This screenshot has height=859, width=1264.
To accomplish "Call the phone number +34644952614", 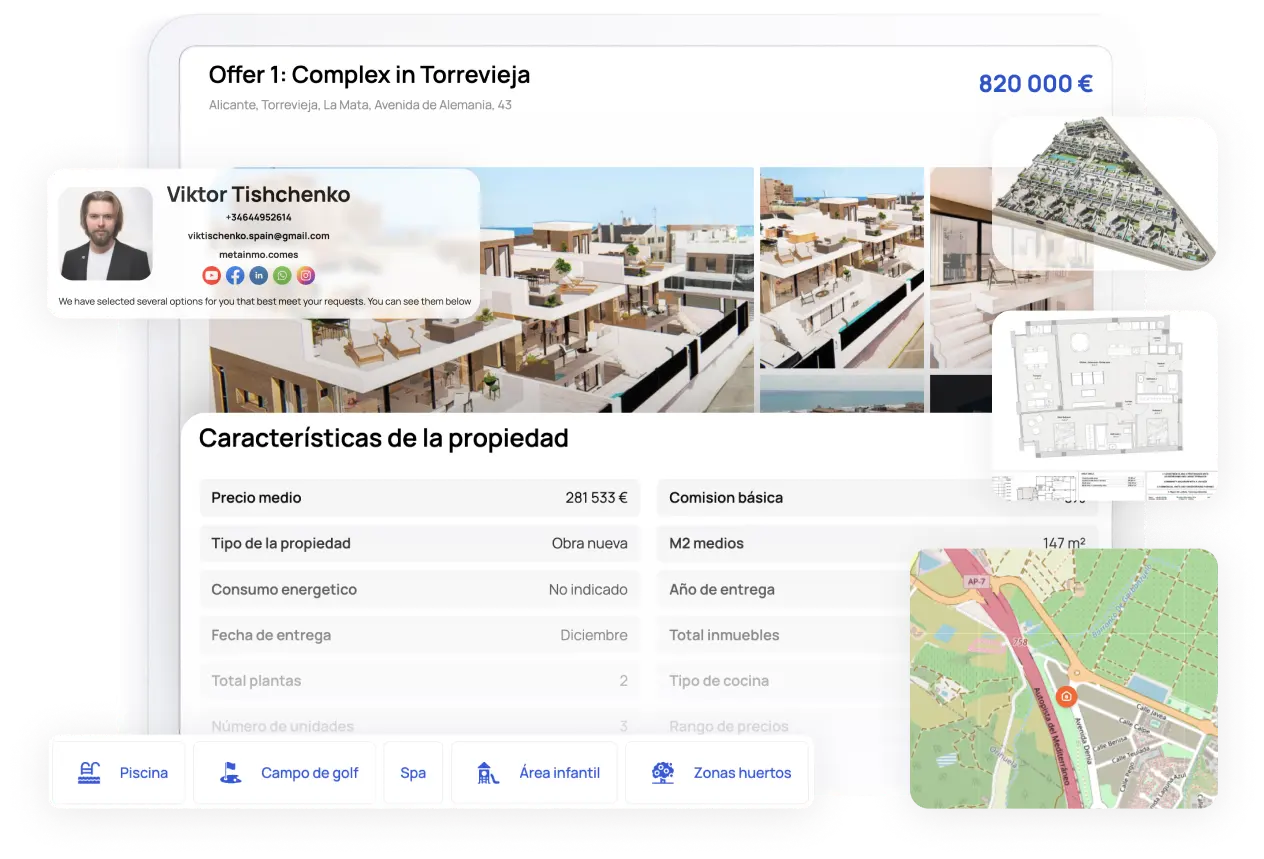I will [258, 217].
